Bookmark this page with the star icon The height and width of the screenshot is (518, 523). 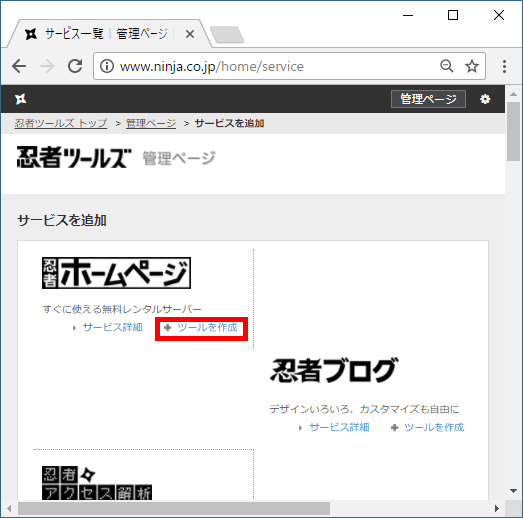point(472,66)
